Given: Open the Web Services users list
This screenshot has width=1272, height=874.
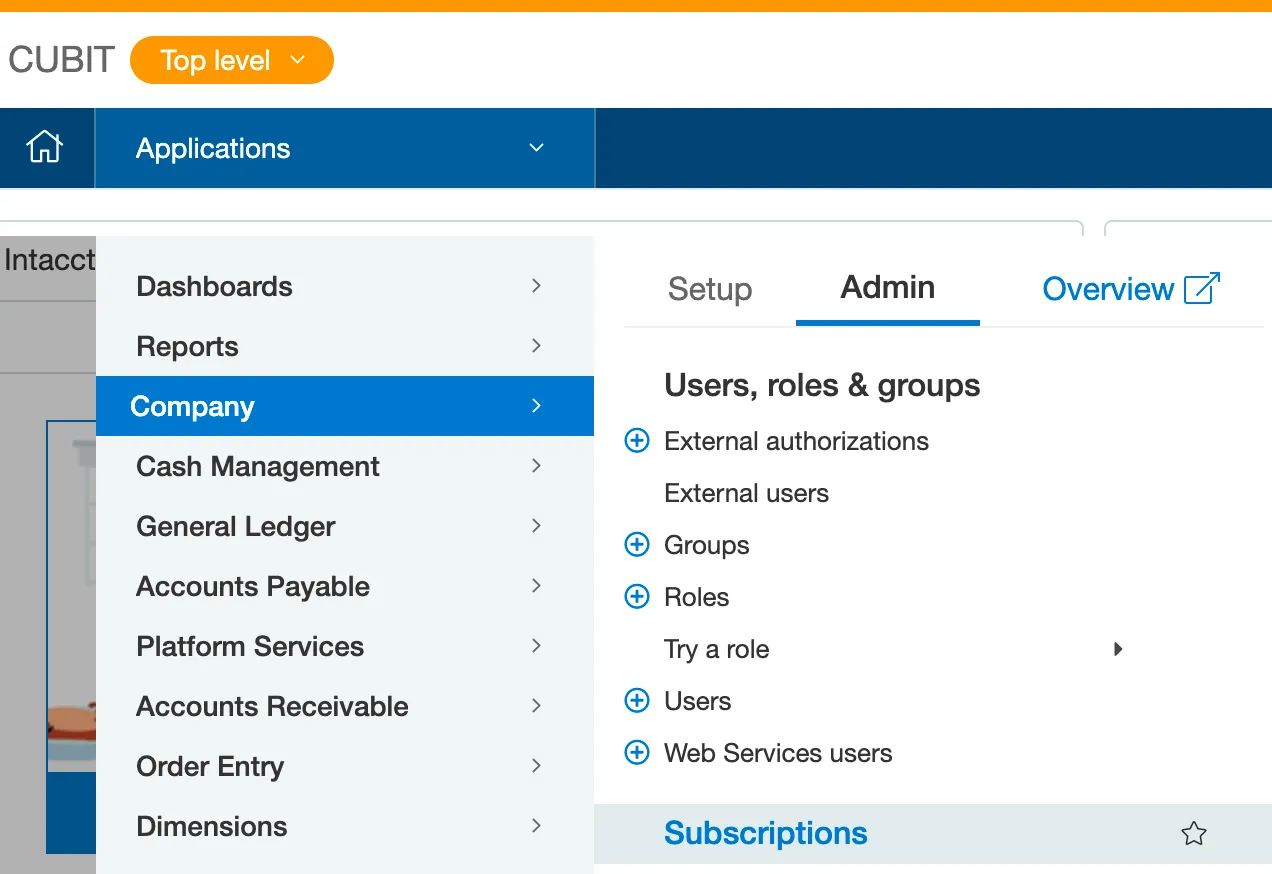Looking at the screenshot, I should coord(778,753).
